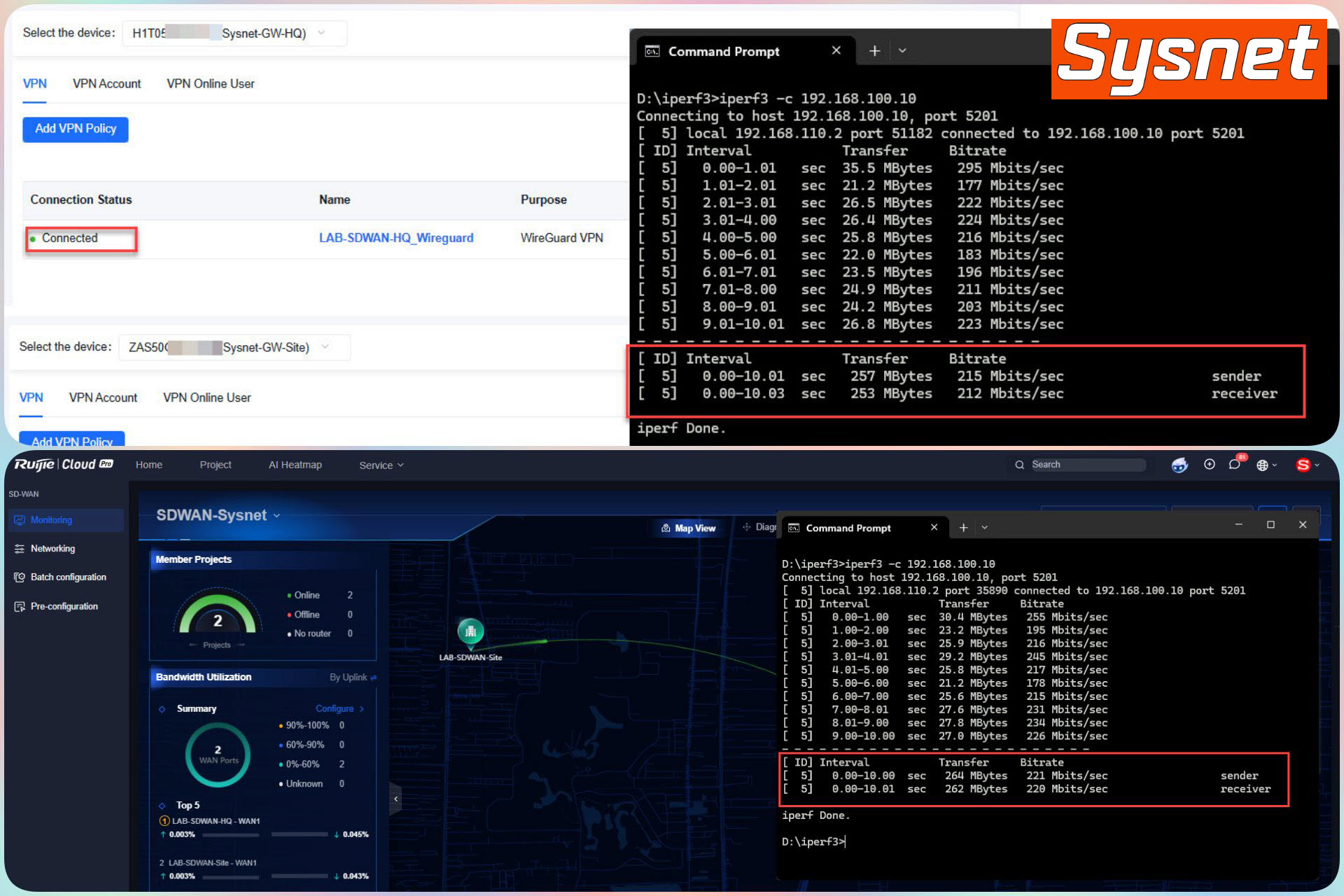The width and height of the screenshot is (1344, 896).
Task: Switch to Map View tab
Action: 689,528
